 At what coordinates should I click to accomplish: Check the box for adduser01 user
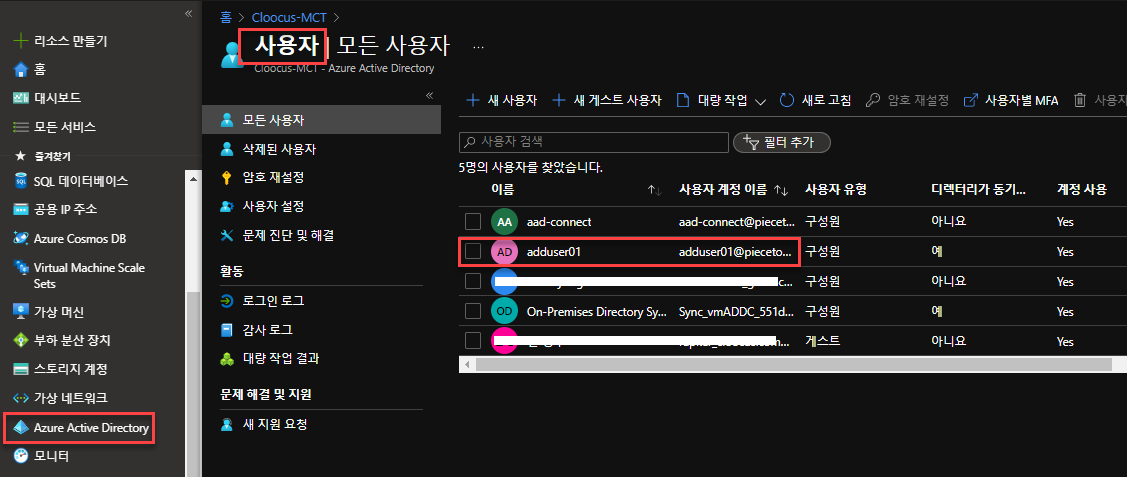point(472,251)
